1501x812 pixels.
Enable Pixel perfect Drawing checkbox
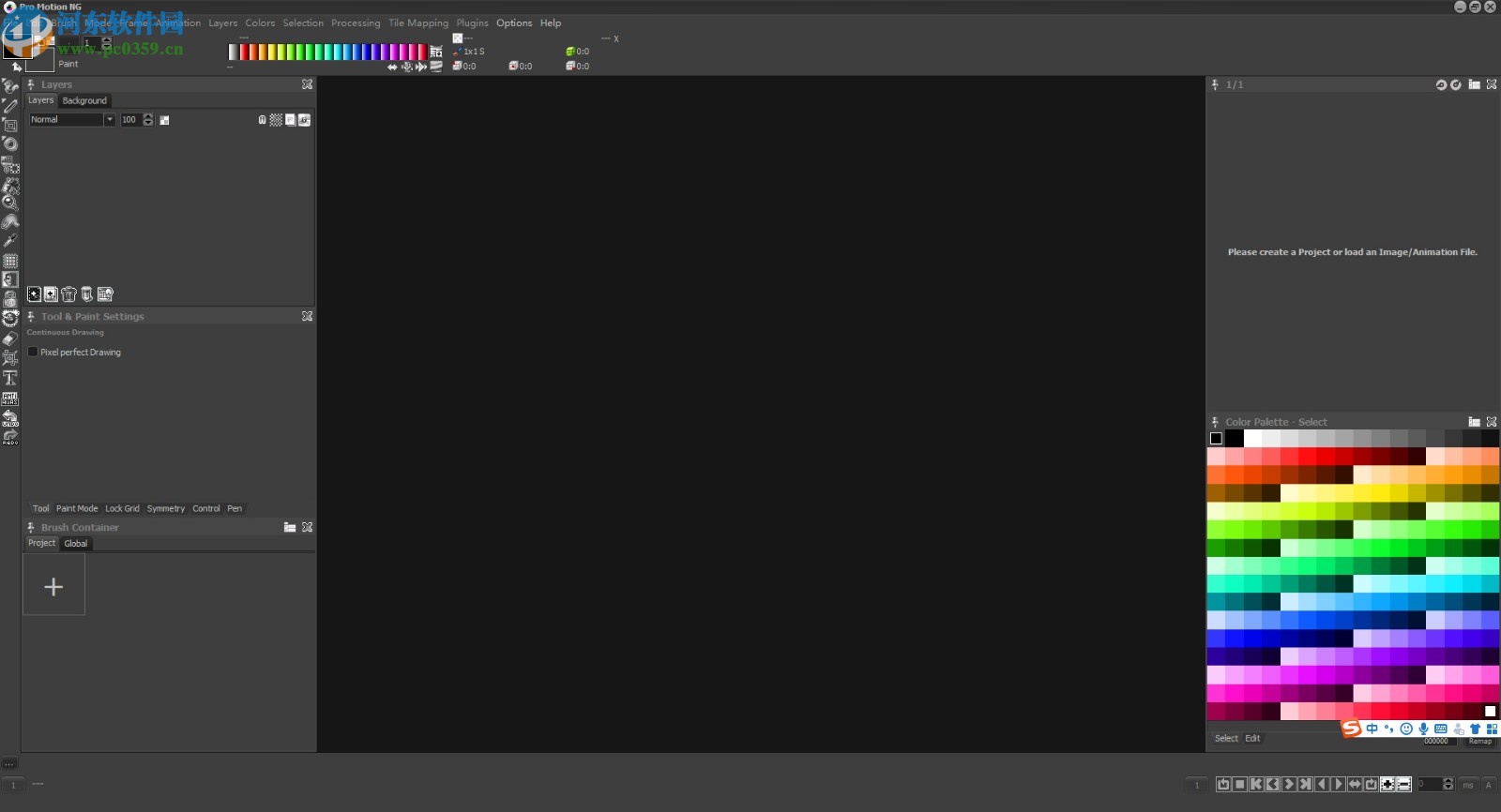point(33,353)
